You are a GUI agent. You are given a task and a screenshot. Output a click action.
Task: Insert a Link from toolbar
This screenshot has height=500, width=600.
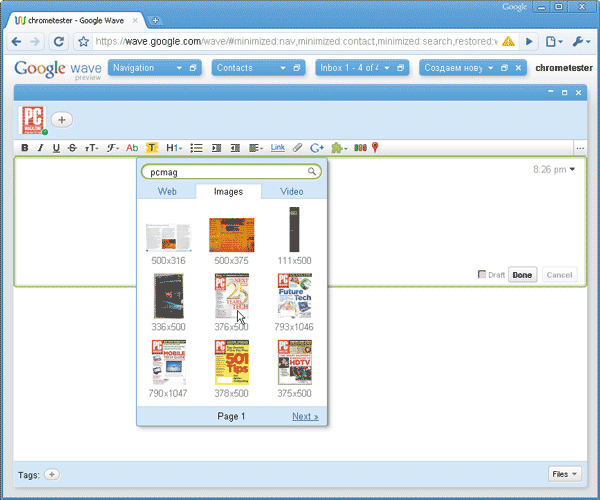point(277,147)
